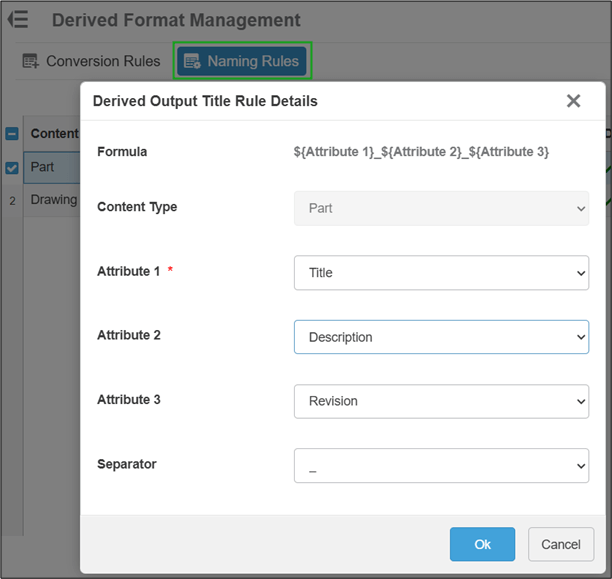Click the Attribute 1 field label
Viewport: 612px width, 579px height.
(128, 271)
